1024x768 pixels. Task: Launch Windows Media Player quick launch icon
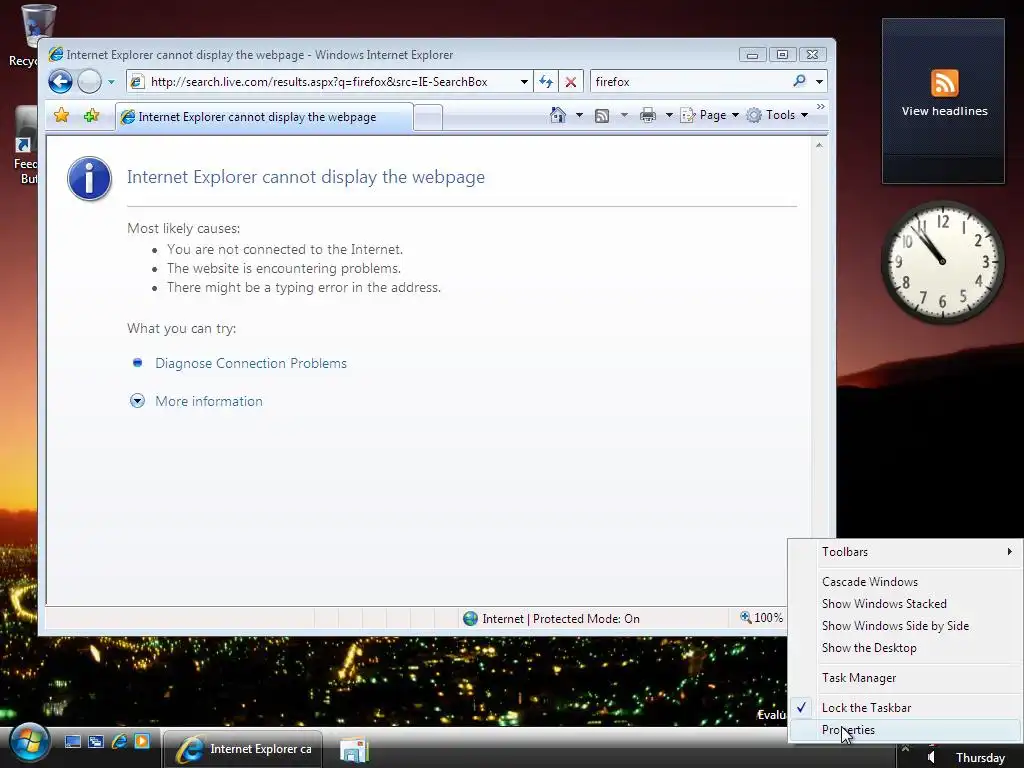142,741
